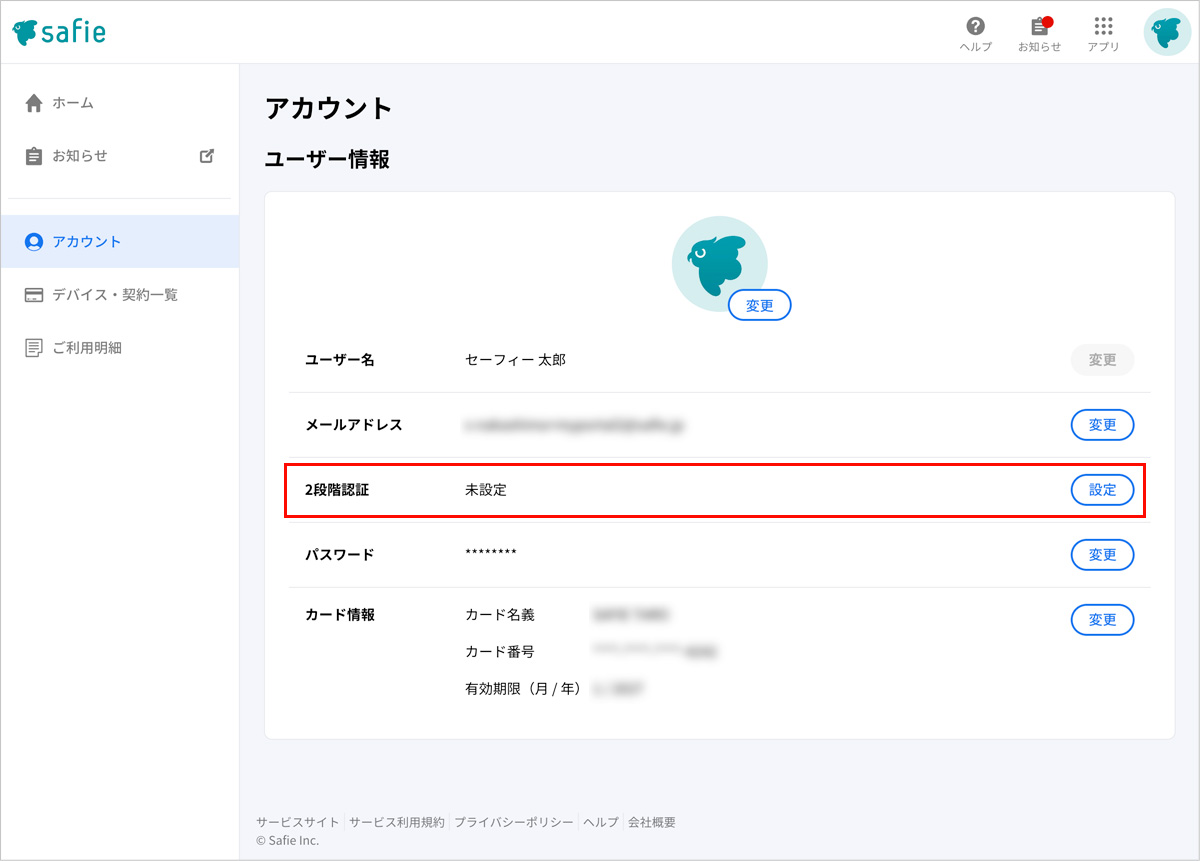Click 変更 button for パスワード

tap(1102, 555)
